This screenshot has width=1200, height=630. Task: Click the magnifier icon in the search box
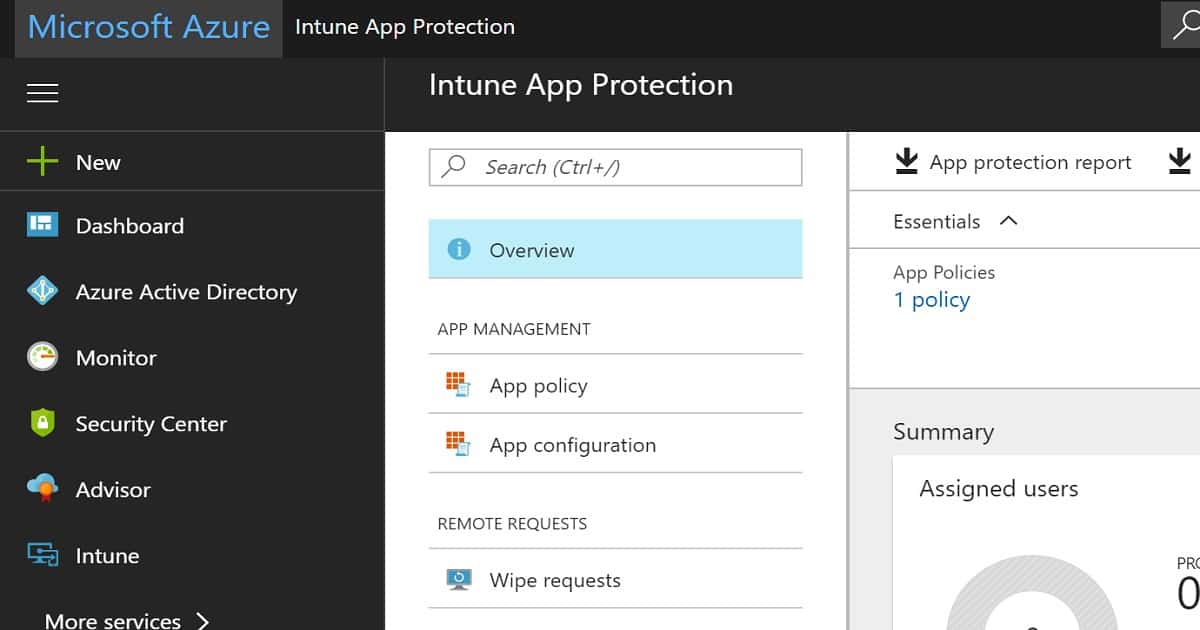pos(454,166)
